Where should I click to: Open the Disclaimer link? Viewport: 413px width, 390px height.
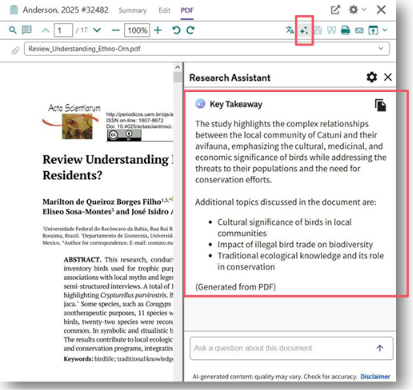(375, 376)
